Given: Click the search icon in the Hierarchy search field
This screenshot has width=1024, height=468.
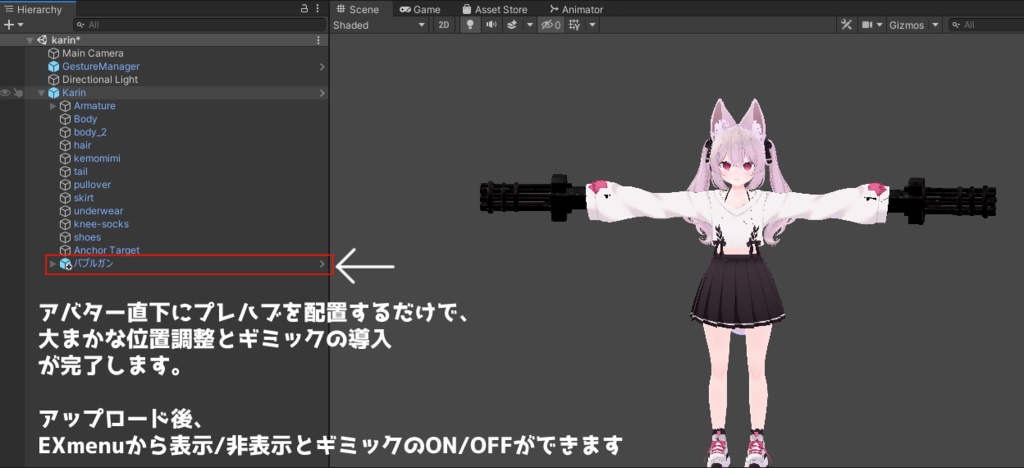Looking at the screenshot, I should pos(81,25).
